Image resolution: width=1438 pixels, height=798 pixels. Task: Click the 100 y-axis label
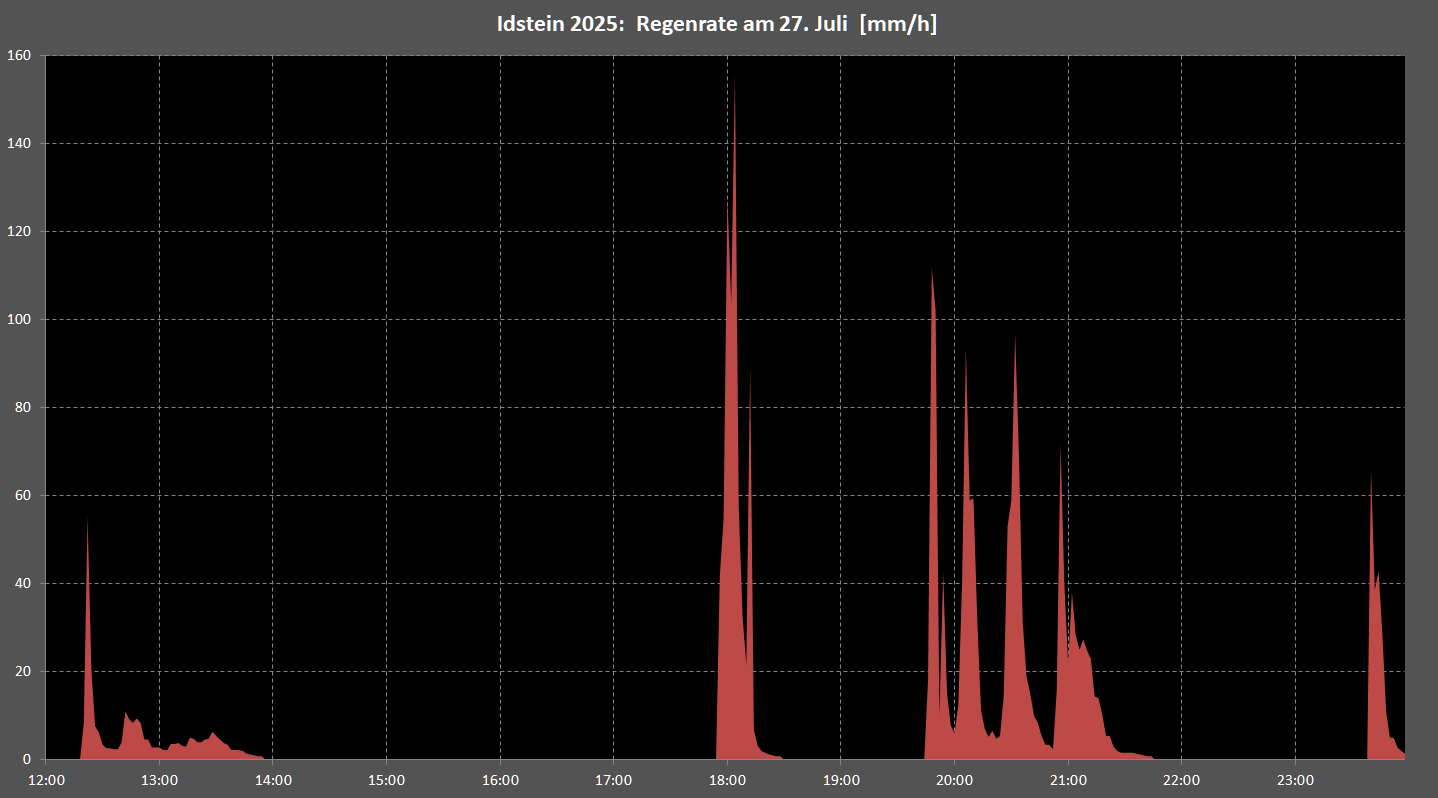click(20, 319)
